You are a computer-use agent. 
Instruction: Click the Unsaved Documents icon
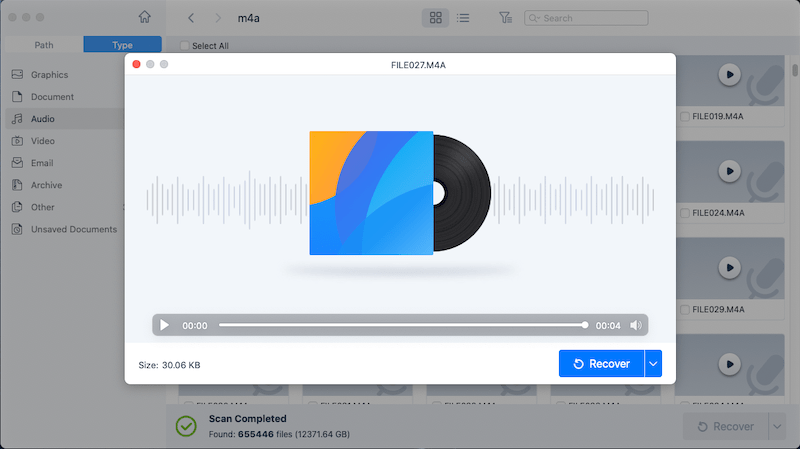coord(17,229)
